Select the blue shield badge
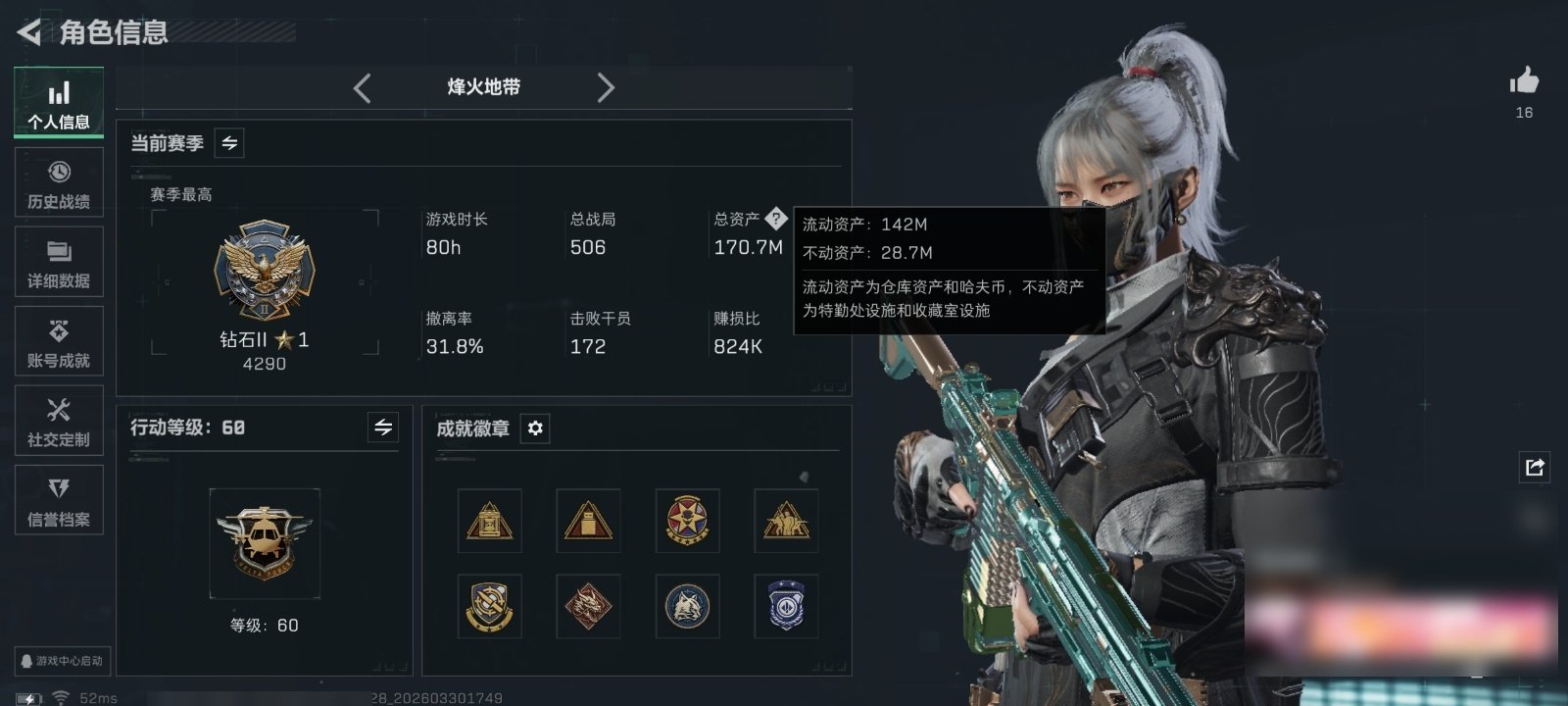This screenshot has height=706, width=1568. (786, 606)
